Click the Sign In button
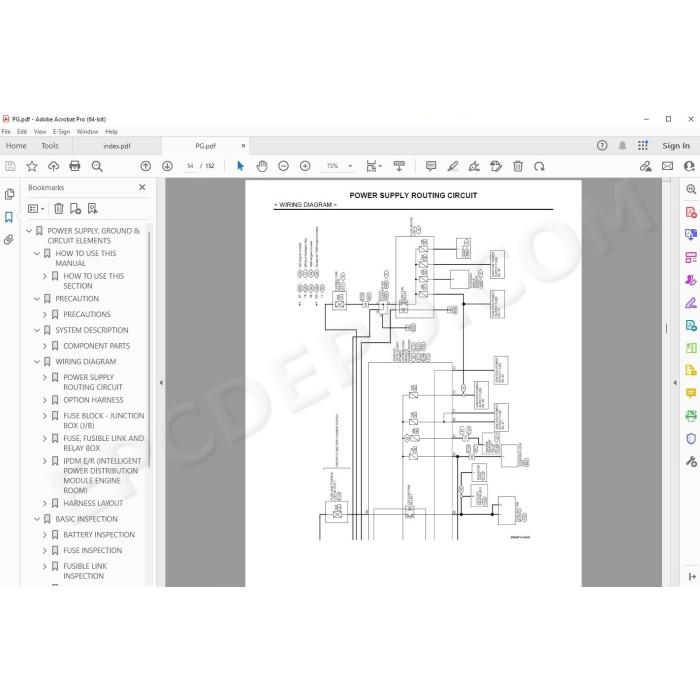 (675, 146)
